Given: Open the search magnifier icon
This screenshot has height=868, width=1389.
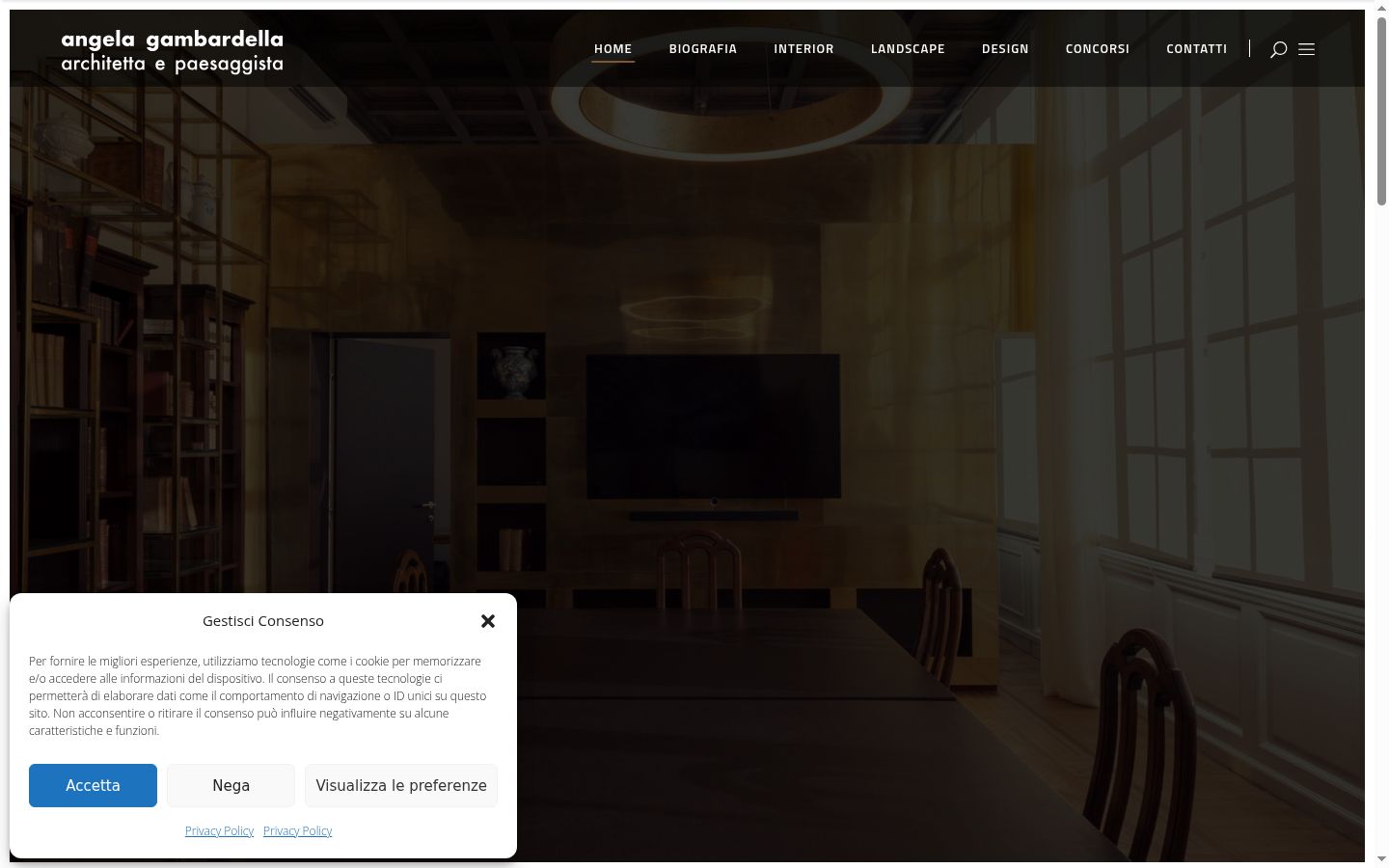Looking at the screenshot, I should (1278, 49).
